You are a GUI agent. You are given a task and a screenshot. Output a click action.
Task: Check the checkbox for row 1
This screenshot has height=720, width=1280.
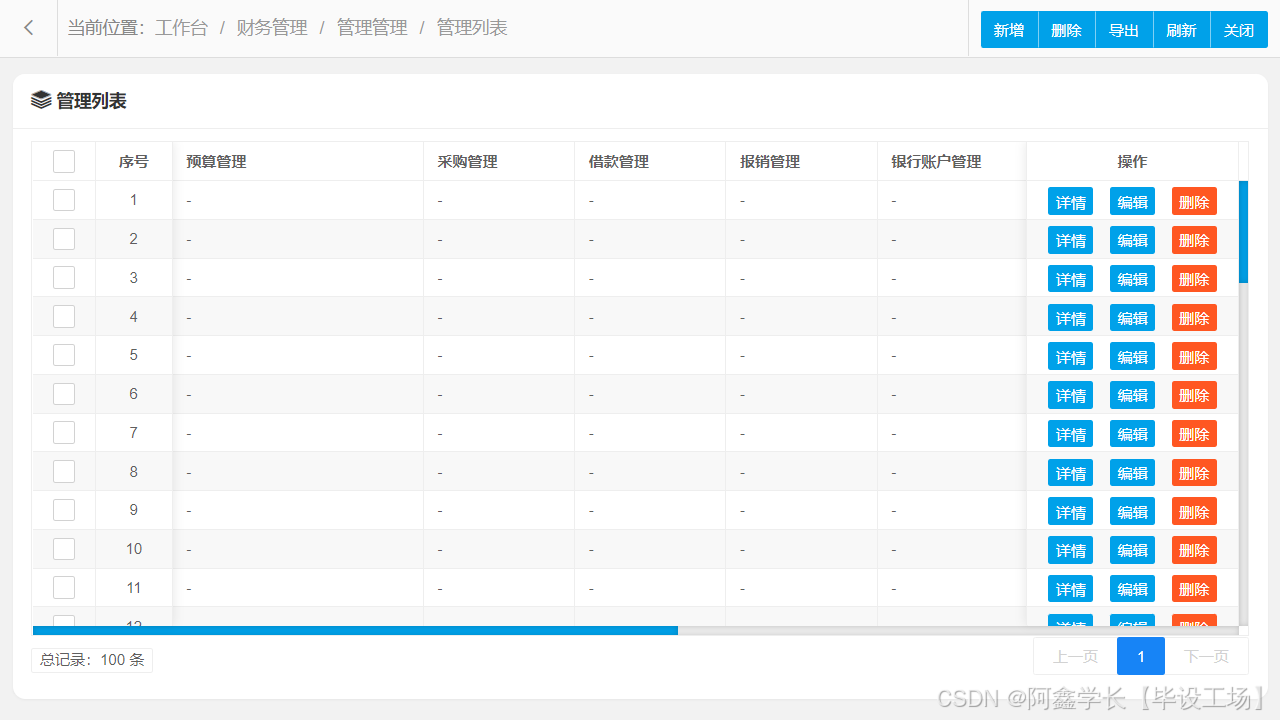(x=64, y=200)
